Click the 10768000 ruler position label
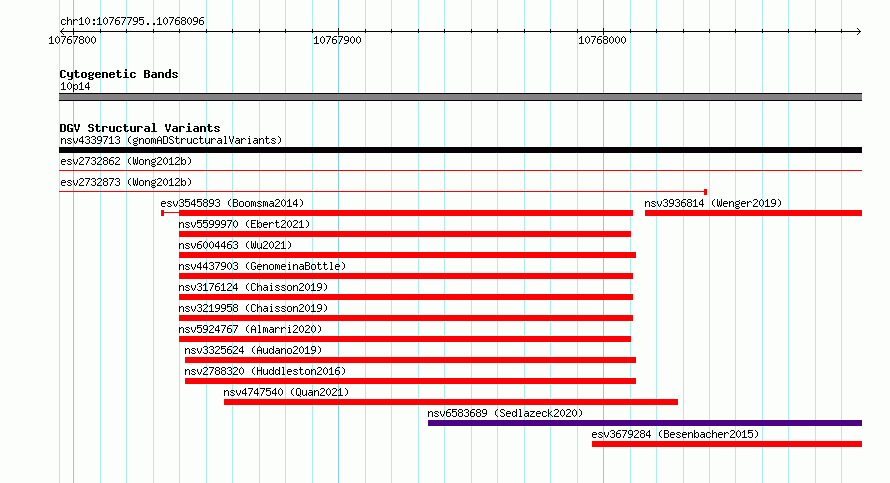The height and width of the screenshot is (483, 890). (602, 40)
